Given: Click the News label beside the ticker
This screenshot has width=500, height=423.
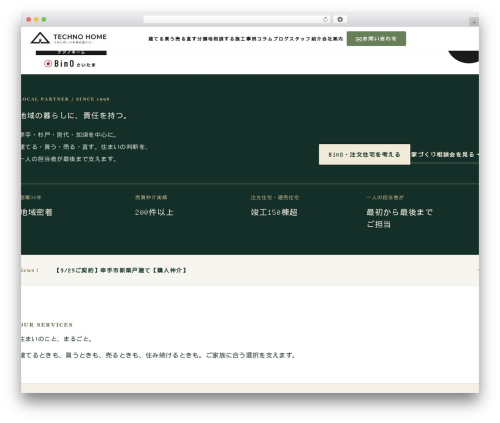Looking at the screenshot, I should 30,270.
